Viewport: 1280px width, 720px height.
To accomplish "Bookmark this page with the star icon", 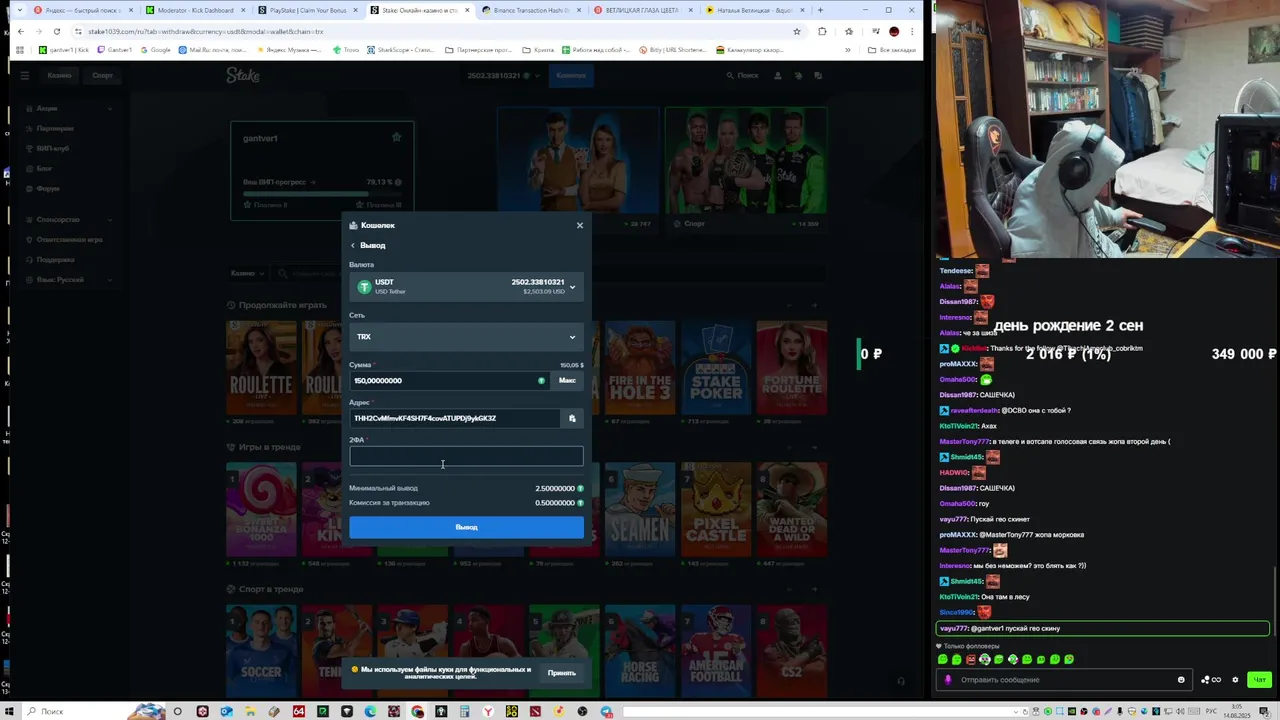I will click(796, 31).
